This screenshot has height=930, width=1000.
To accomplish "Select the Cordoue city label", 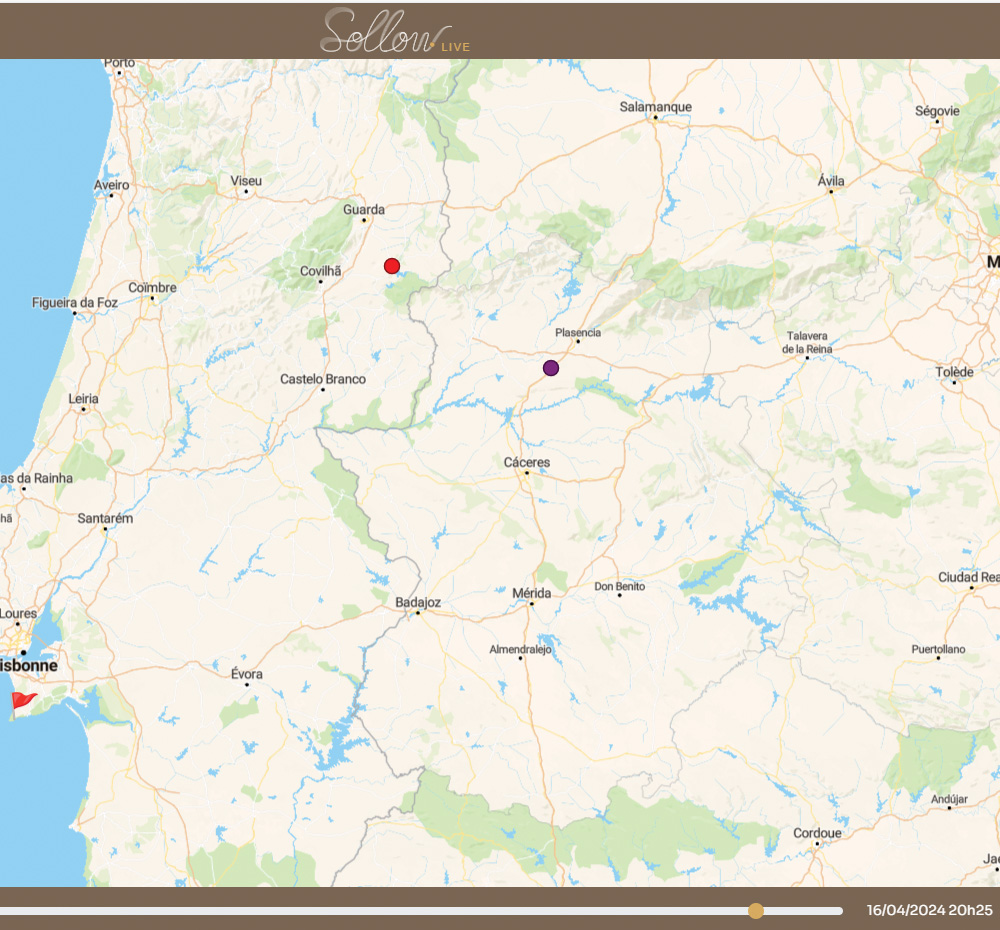I will tap(817, 833).
